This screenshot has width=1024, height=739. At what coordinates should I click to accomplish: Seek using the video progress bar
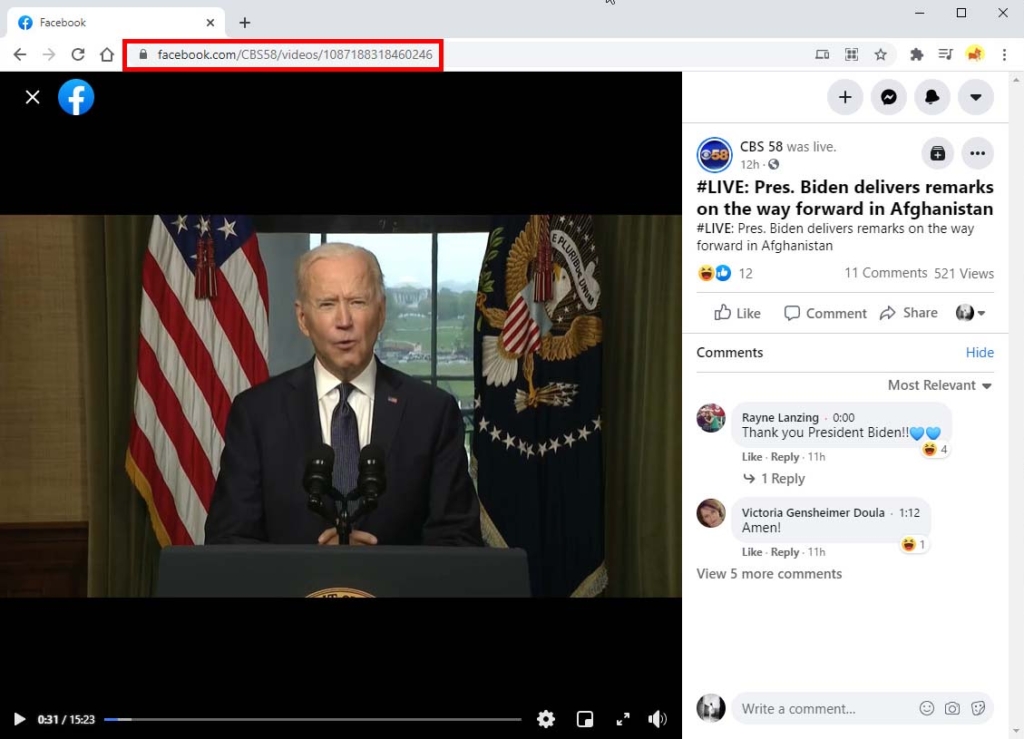(310, 718)
